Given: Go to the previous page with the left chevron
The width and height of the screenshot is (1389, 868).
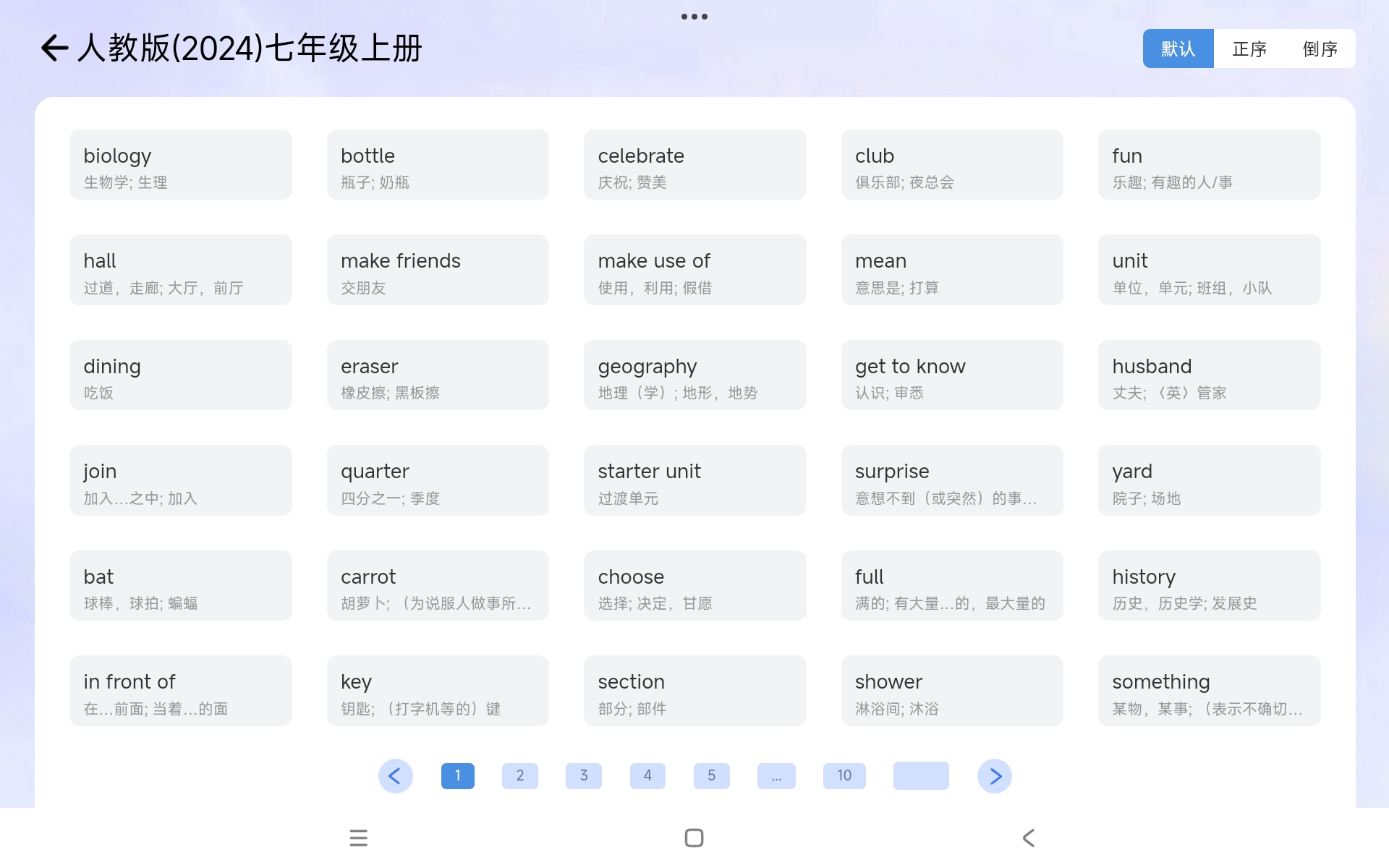Looking at the screenshot, I should point(395,776).
